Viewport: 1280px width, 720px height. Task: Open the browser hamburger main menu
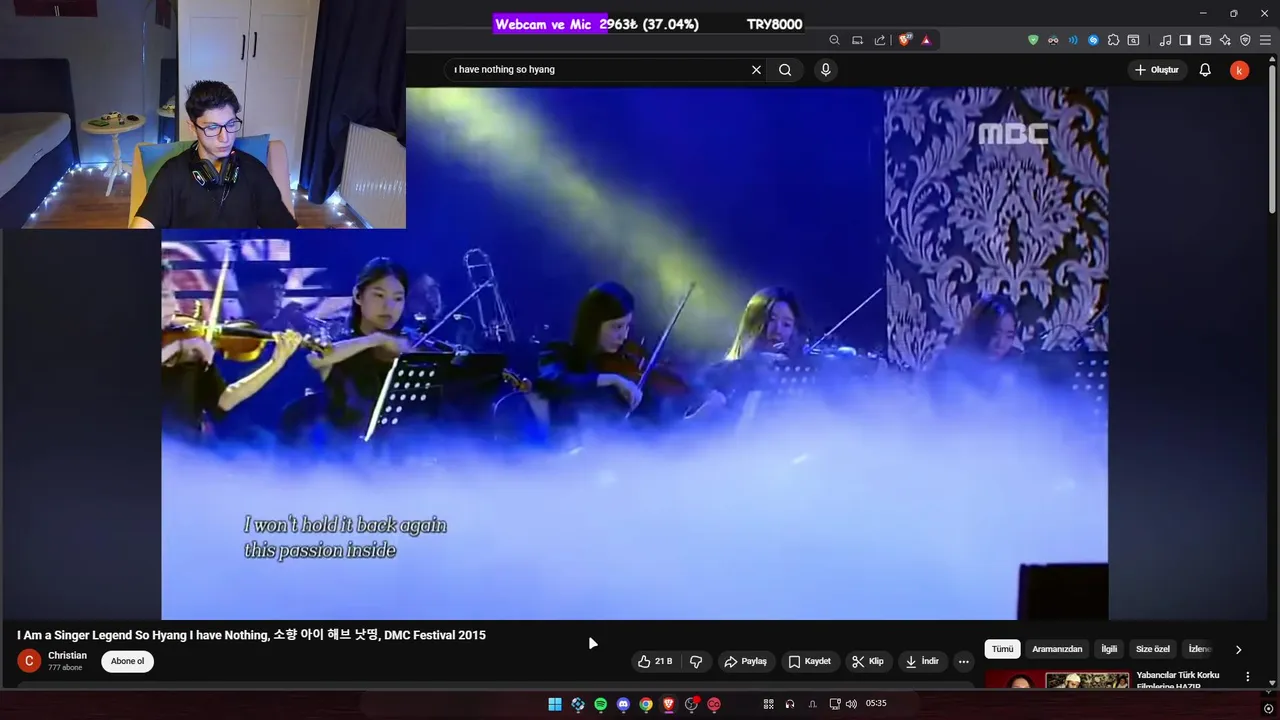click(x=1265, y=40)
